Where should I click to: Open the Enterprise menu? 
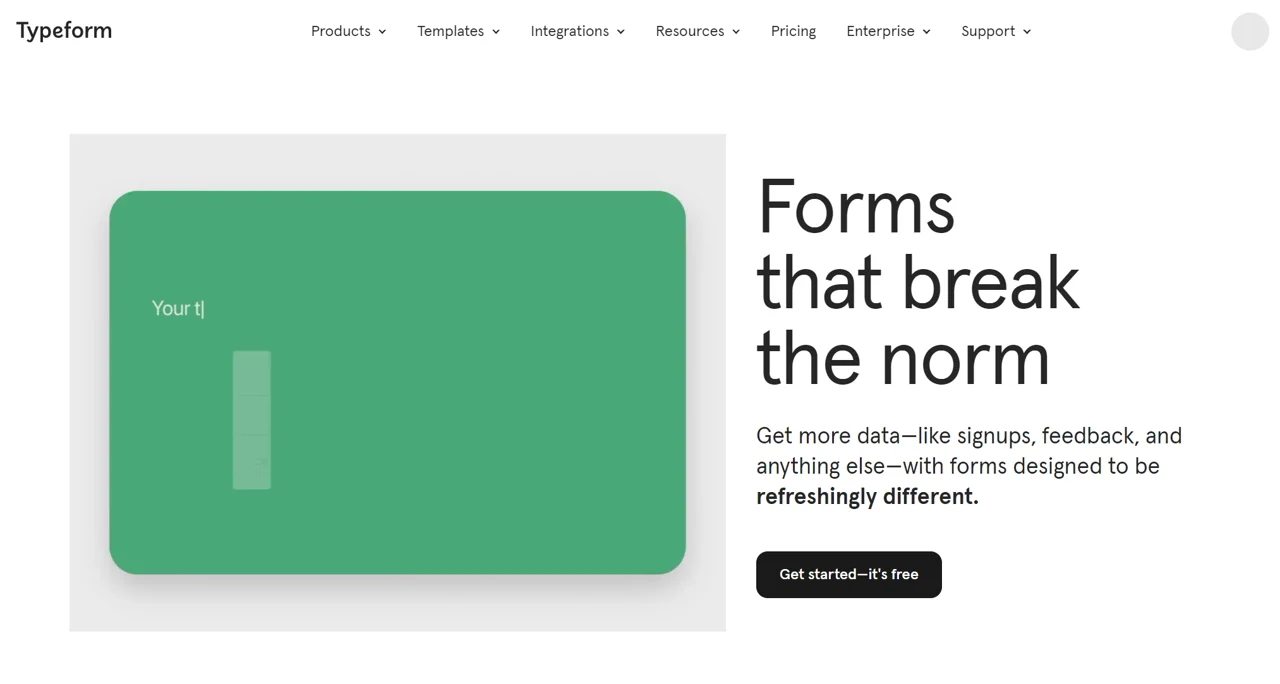coord(888,31)
